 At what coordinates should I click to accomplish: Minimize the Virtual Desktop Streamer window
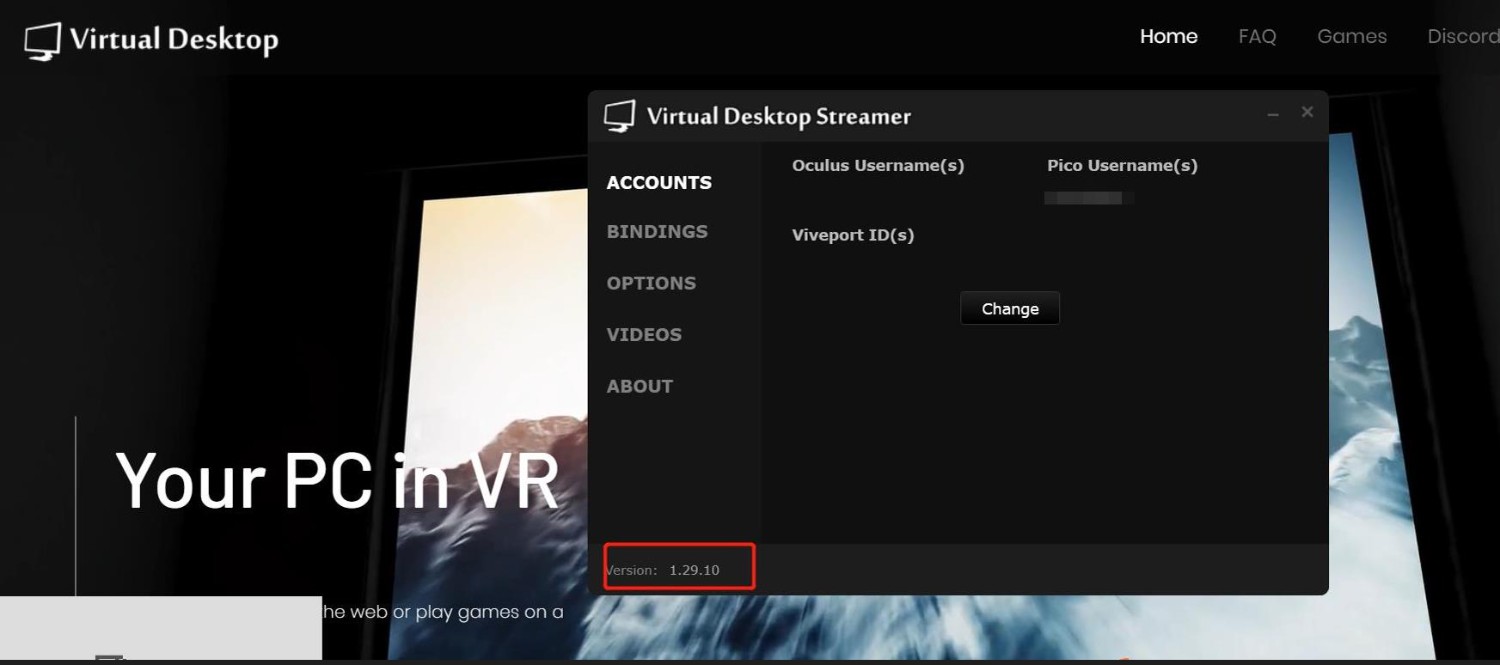1273,114
